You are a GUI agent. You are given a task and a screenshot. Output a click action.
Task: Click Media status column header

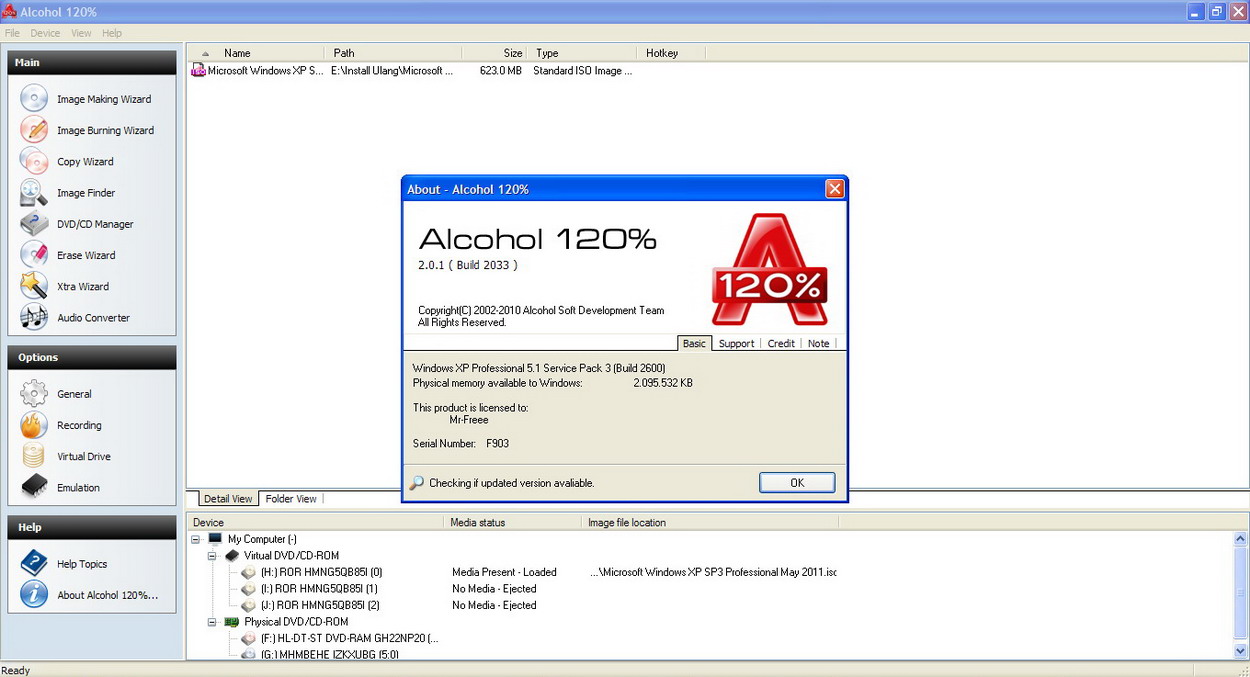pyautogui.click(x=513, y=522)
